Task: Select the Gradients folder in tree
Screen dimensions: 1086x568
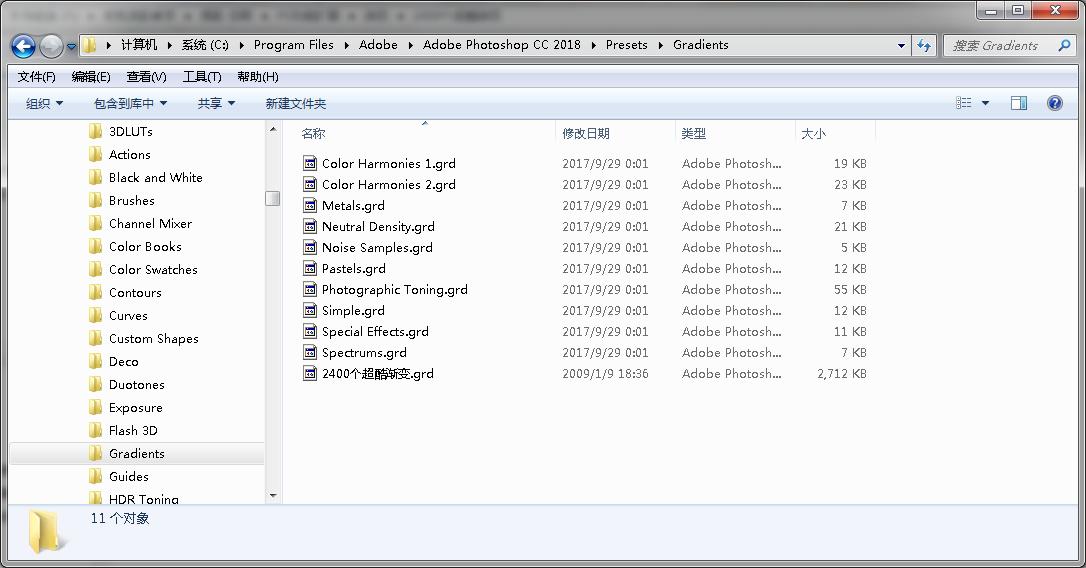Action: [x=136, y=454]
